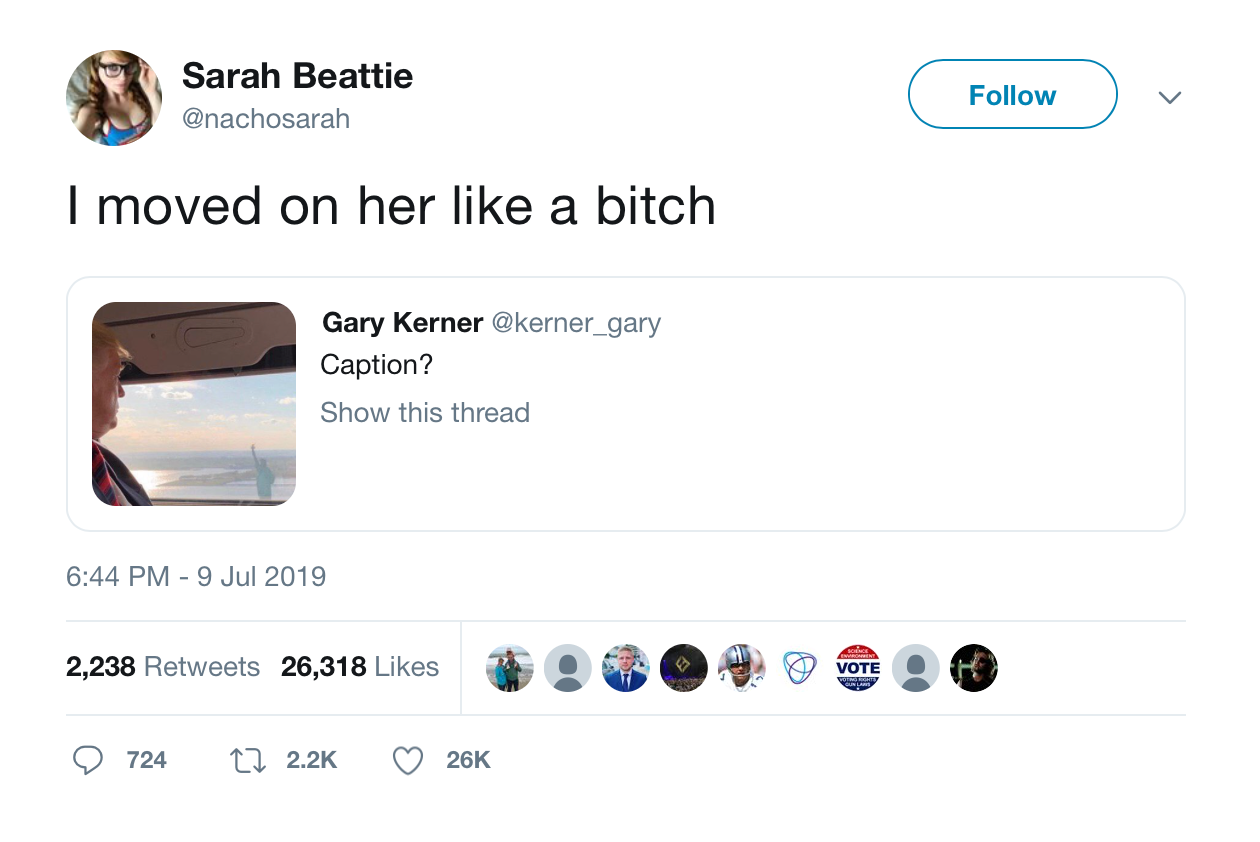View the 2,238 Retweets list
The width and height of the screenshot is (1260, 842).
[163, 667]
